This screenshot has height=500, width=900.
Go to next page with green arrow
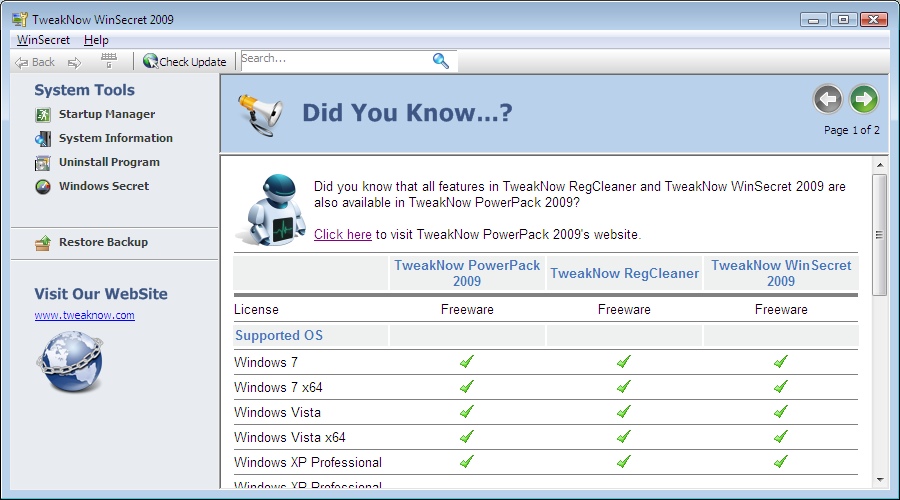[x=864, y=99]
